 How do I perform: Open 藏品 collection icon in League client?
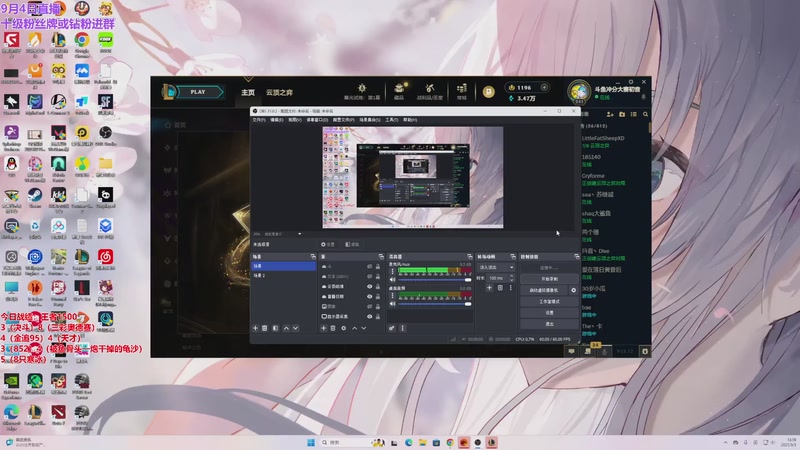coord(399,91)
